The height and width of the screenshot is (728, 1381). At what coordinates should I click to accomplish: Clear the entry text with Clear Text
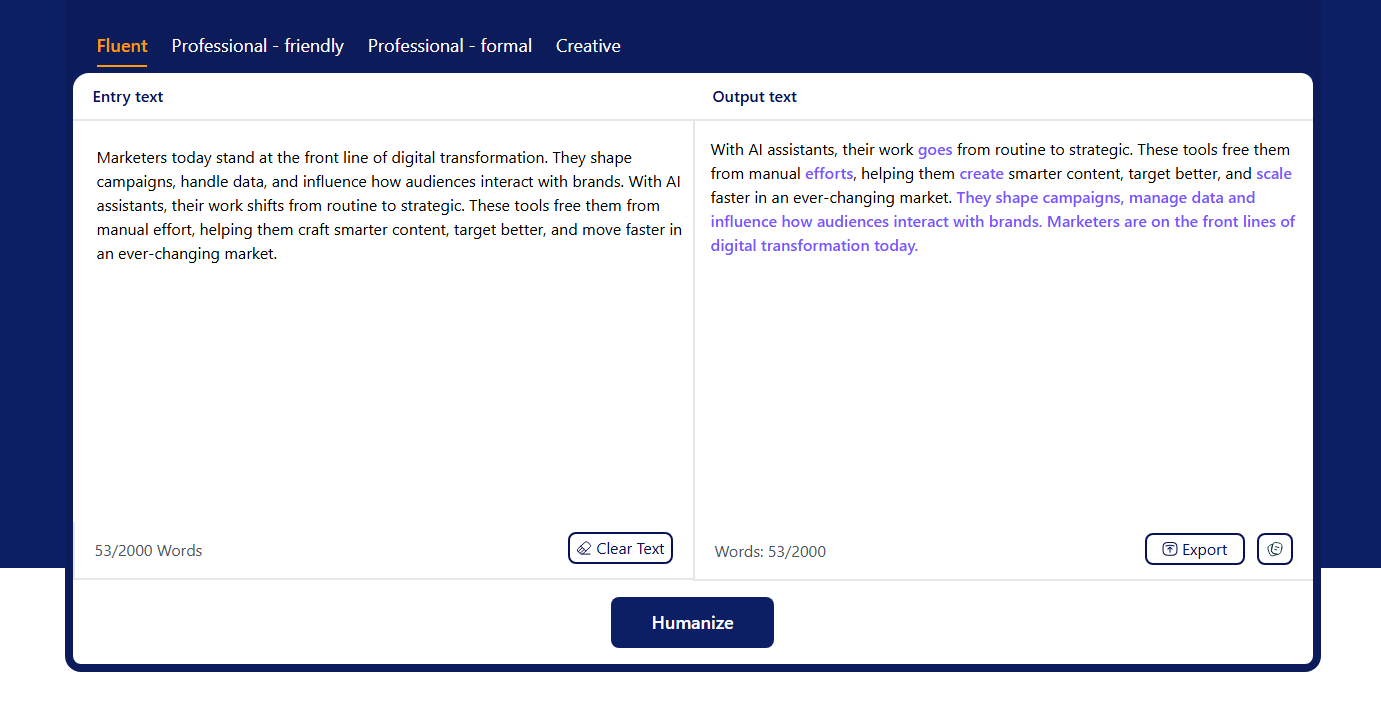click(x=620, y=548)
